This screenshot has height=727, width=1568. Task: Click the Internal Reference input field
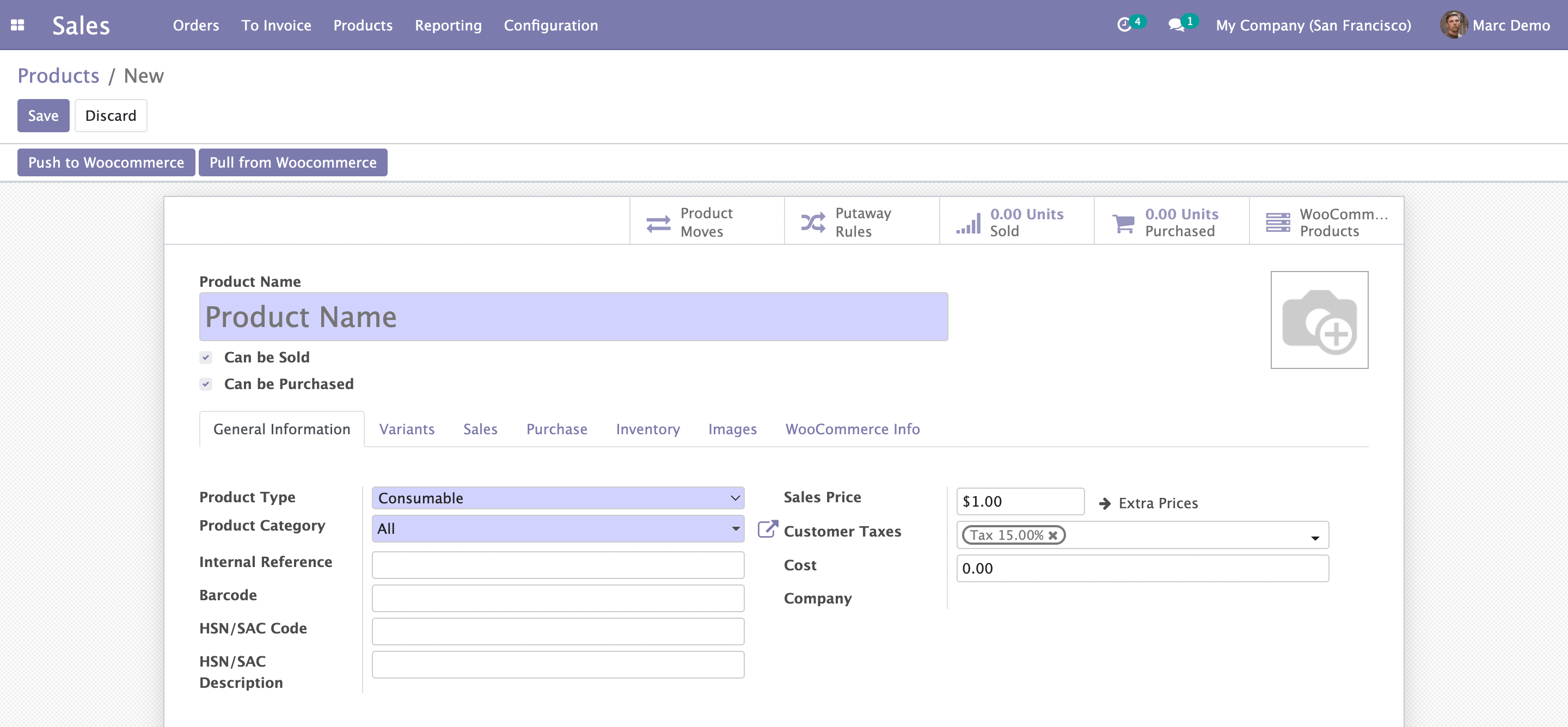click(x=558, y=564)
